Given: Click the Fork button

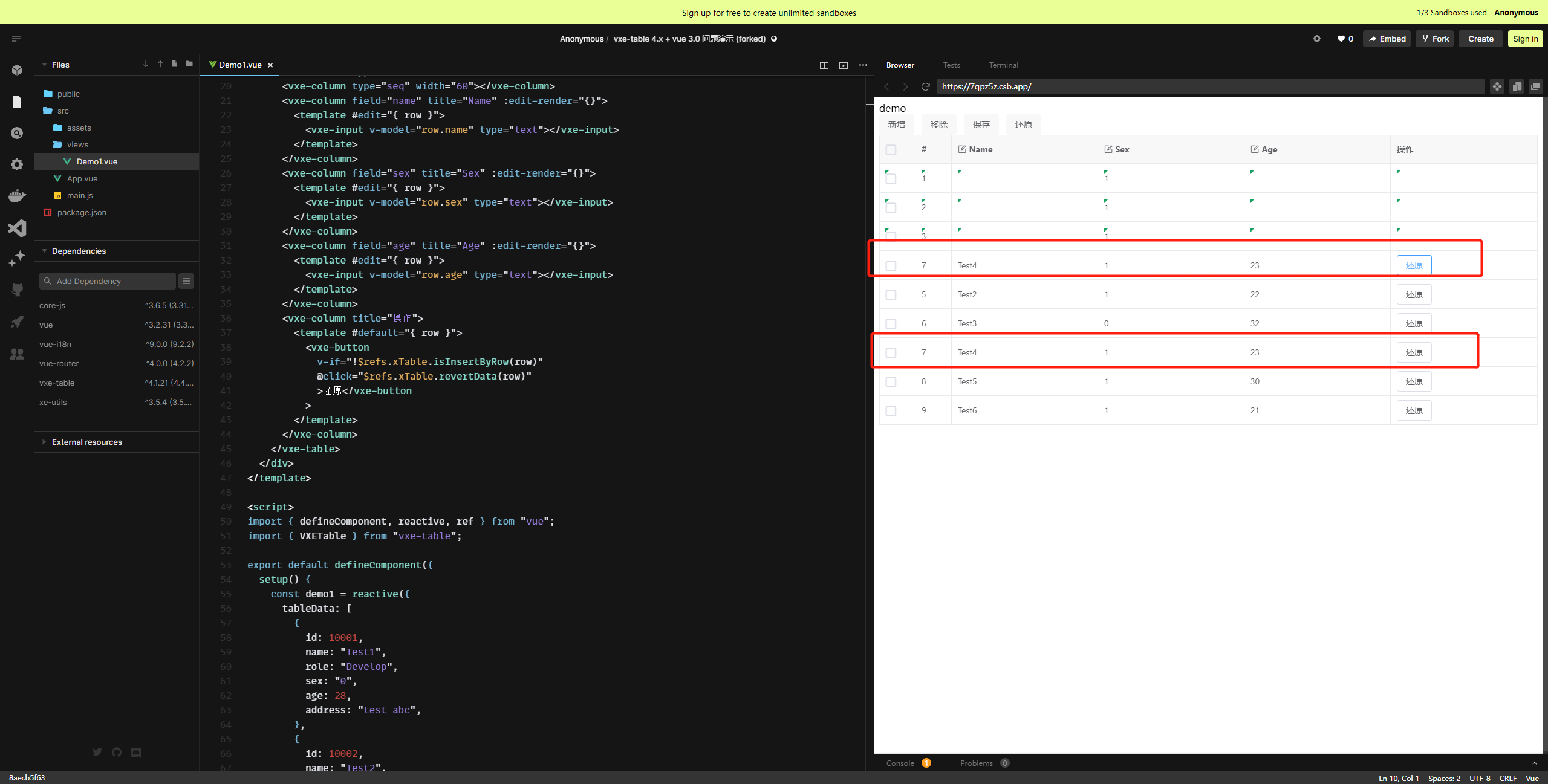Looking at the screenshot, I should pos(1434,38).
